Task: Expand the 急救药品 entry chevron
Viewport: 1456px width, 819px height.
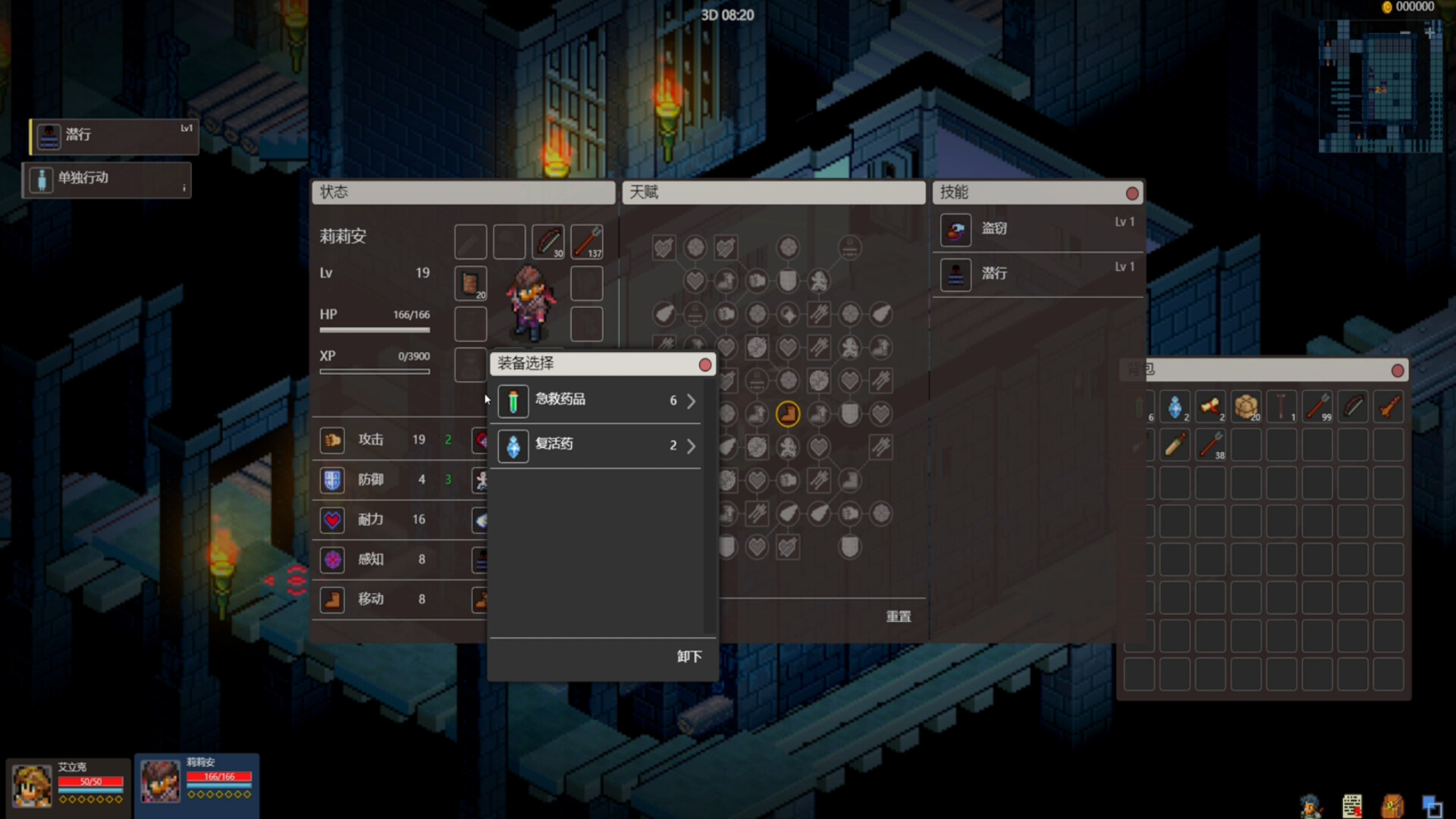Action: 690,401
